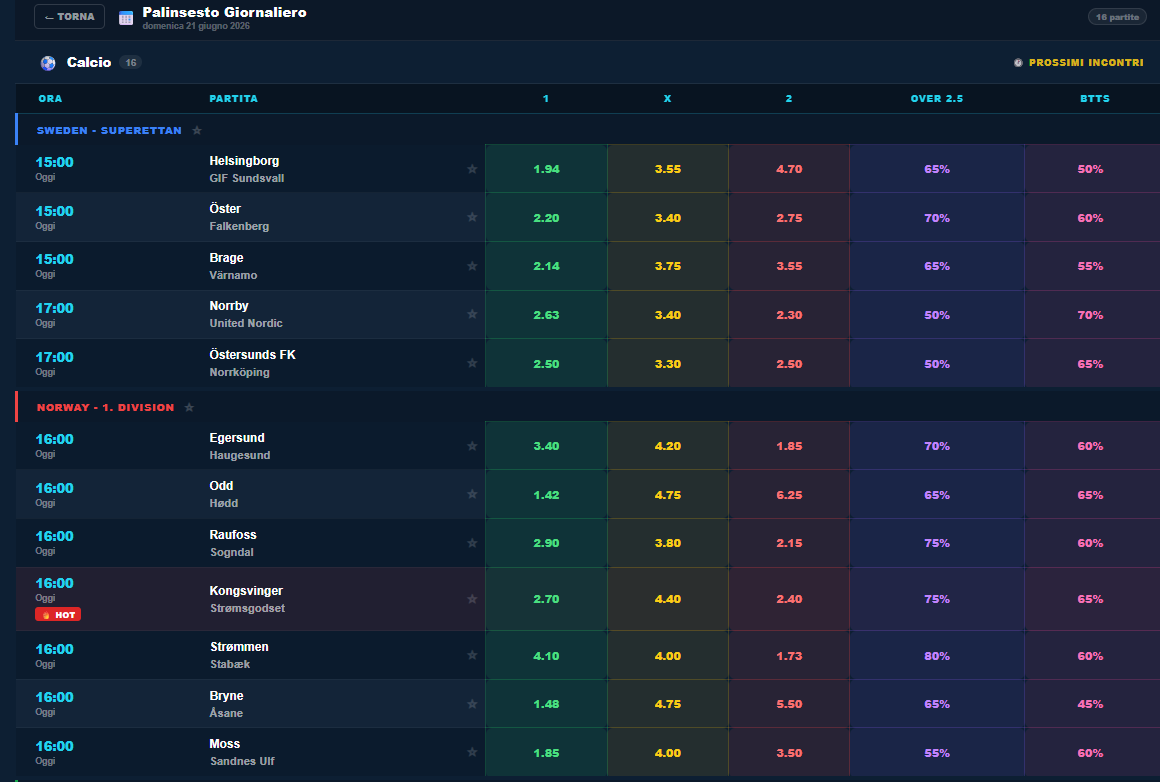Favorite the Helsingborg vs GIF Sundsvall match star
1160x782 pixels.
[x=472, y=169]
